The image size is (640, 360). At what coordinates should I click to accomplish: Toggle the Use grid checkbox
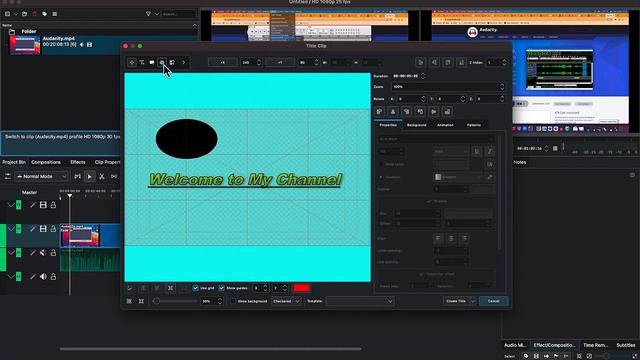click(x=196, y=288)
